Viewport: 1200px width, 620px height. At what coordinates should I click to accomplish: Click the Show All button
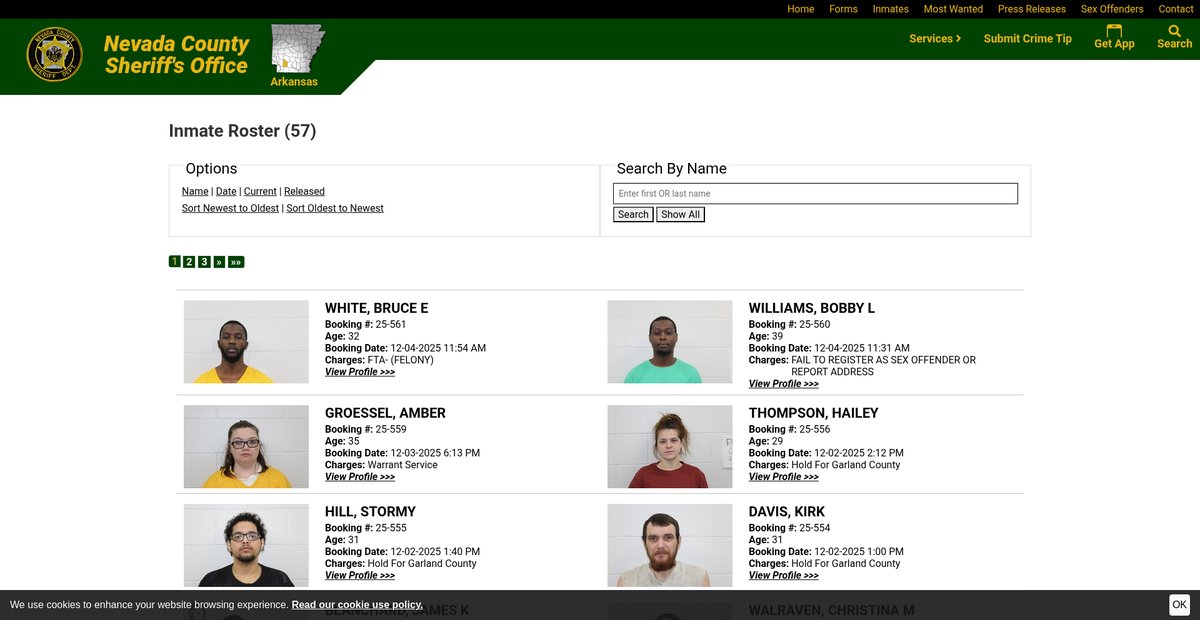pyautogui.click(x=680, y=214)
